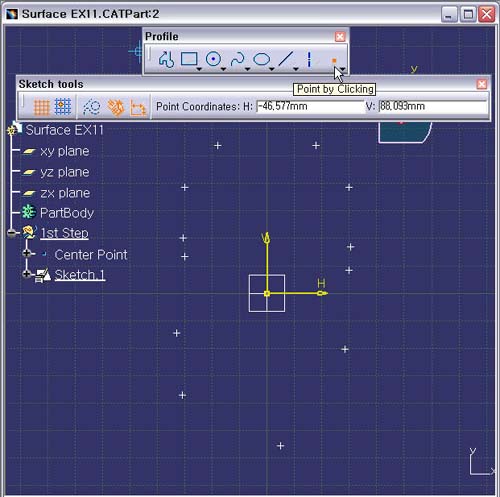The image size is (500, 497).
Task: Select the Point by Clicking tool
Action: coord(334,60)
